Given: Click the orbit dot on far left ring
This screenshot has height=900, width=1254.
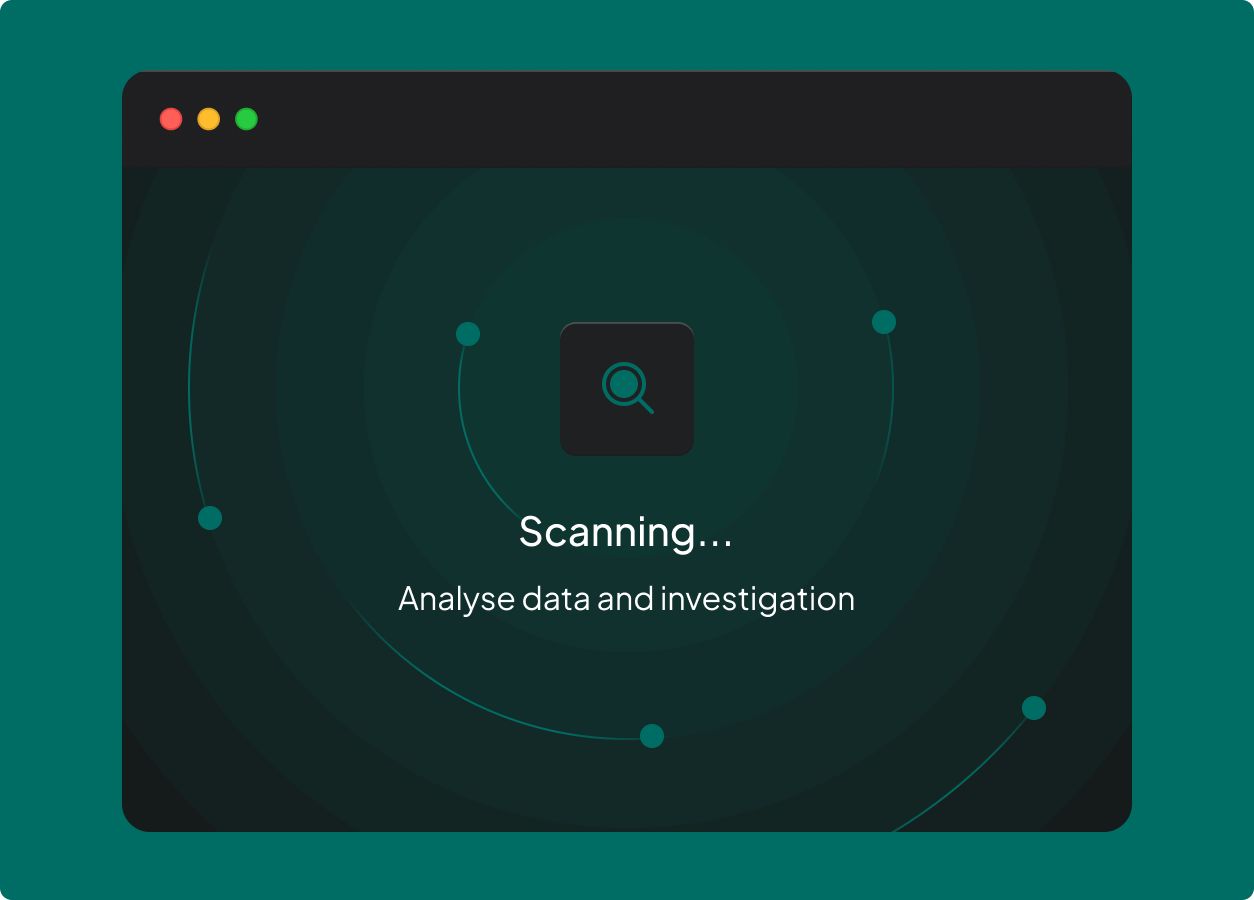Looking at the screenshot, I should 210,518.
